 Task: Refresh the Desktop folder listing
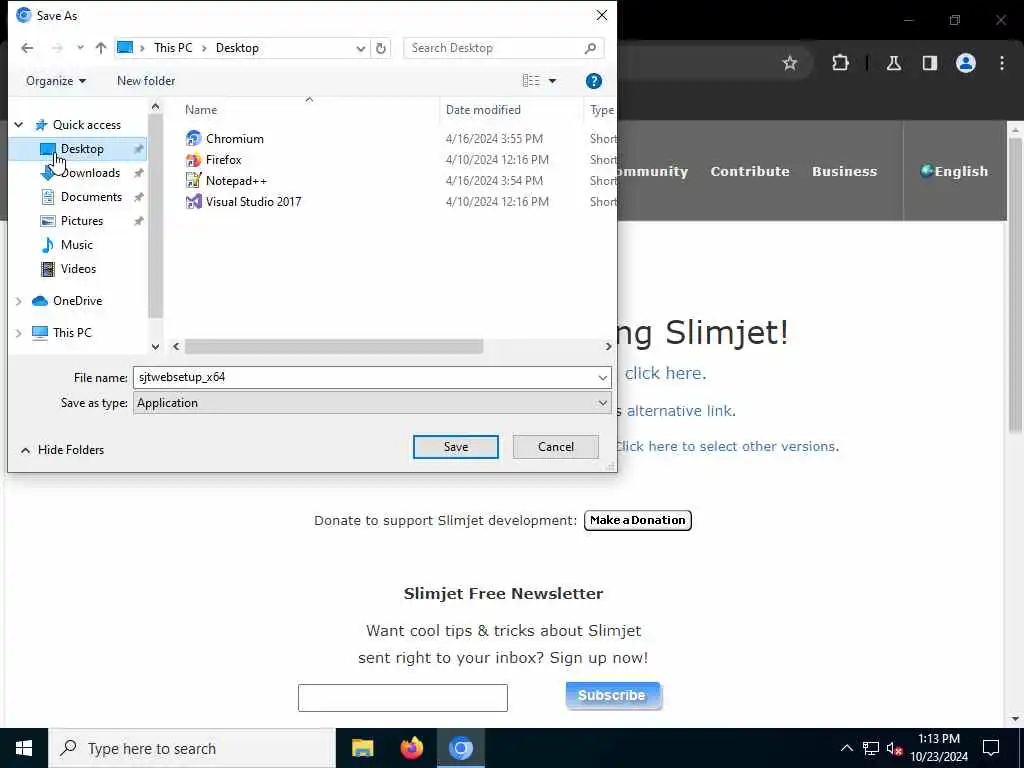click(x=381, y=48)
